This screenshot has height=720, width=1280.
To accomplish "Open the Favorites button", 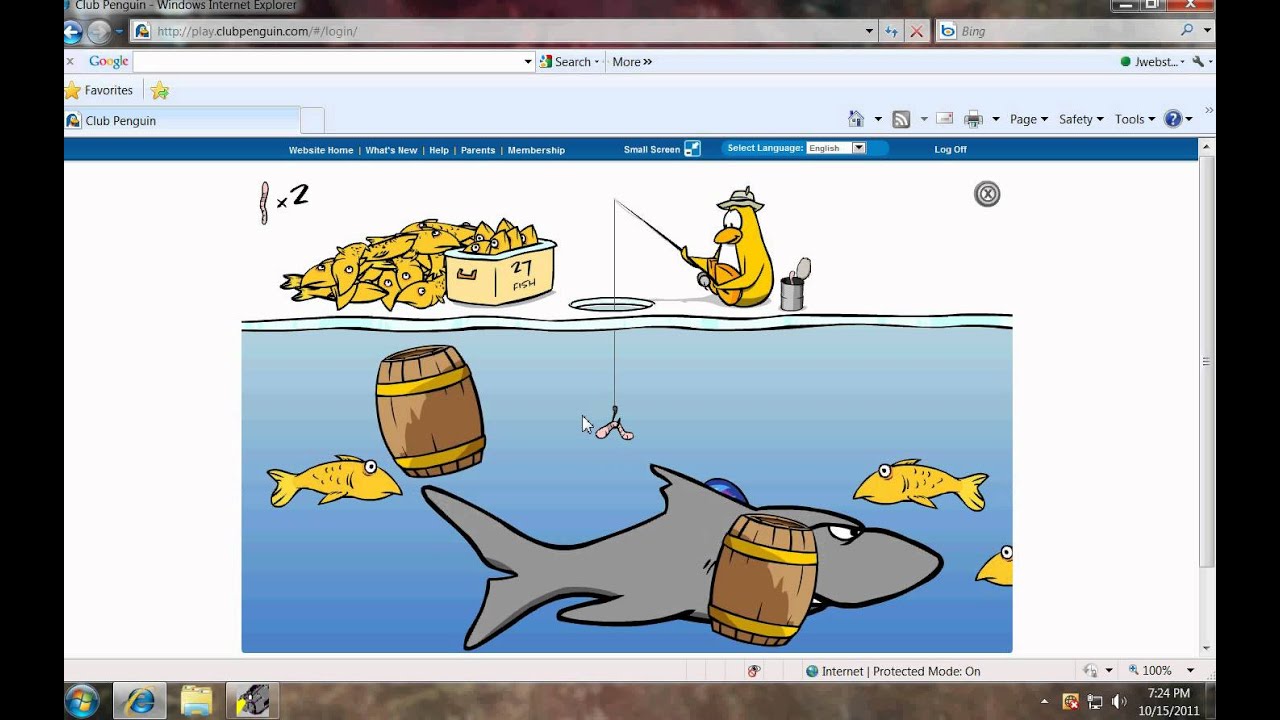I will pos(99,90).
